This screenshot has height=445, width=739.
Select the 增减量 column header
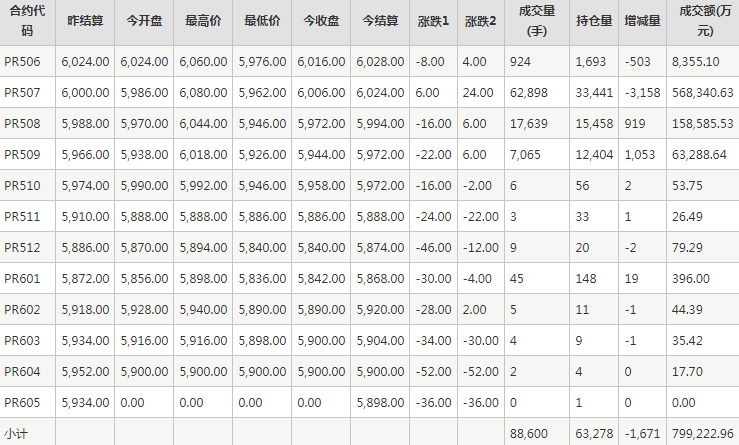point(642,21)
